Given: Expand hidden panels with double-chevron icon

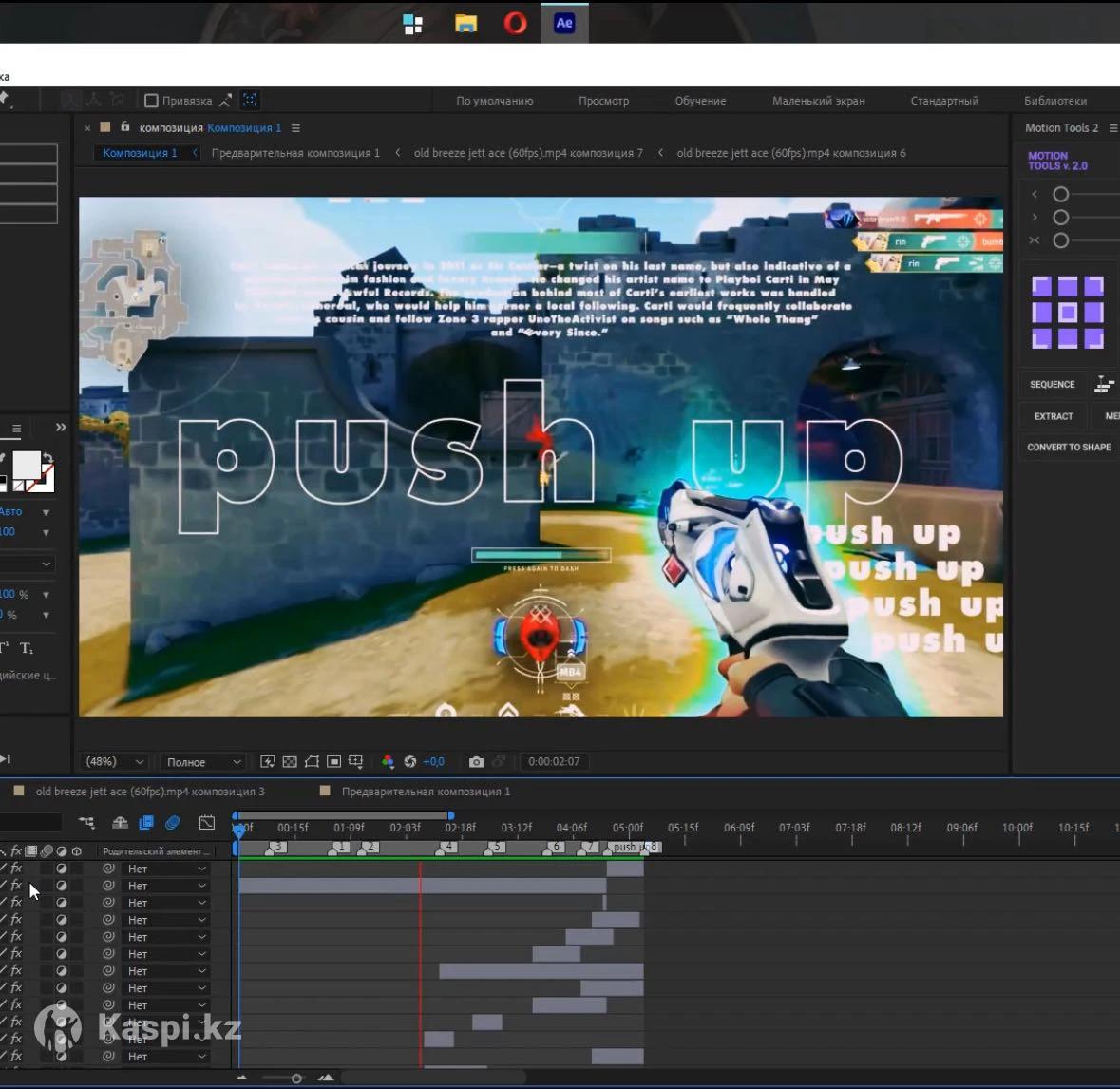Looking at the screenshot, I should coord(61,428).
